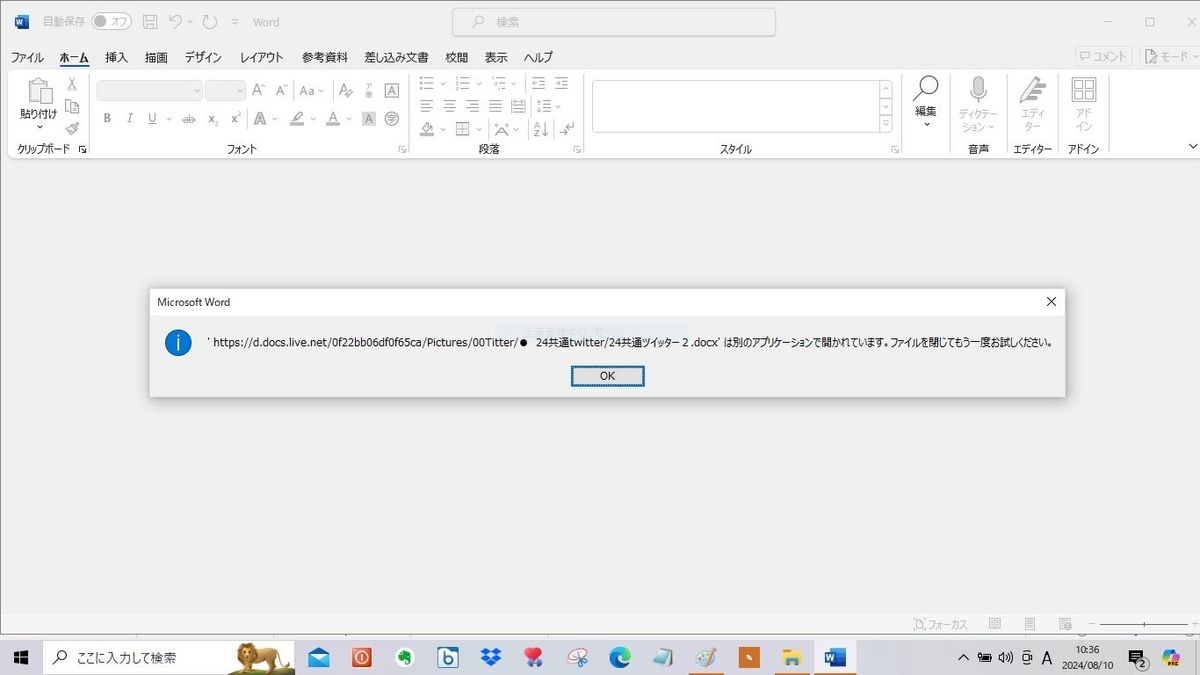
Task: Click OK in the Microsoft Word dialog
Action: tap(607, 376)
